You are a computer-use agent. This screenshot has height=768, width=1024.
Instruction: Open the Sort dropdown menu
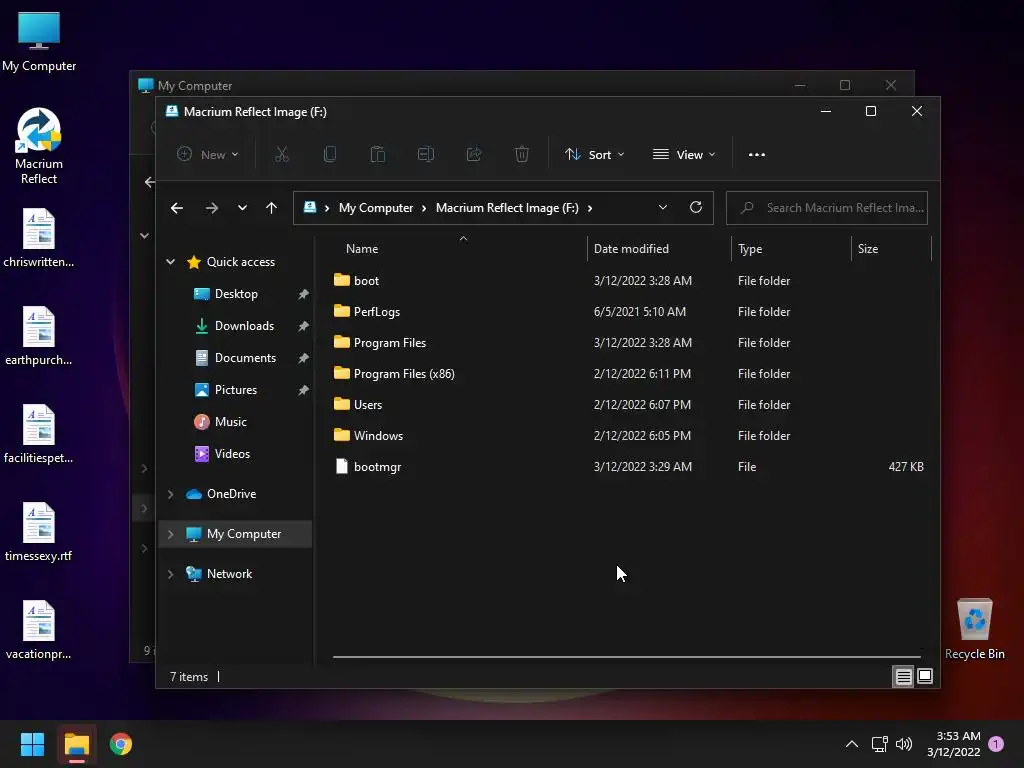(594, 155)
